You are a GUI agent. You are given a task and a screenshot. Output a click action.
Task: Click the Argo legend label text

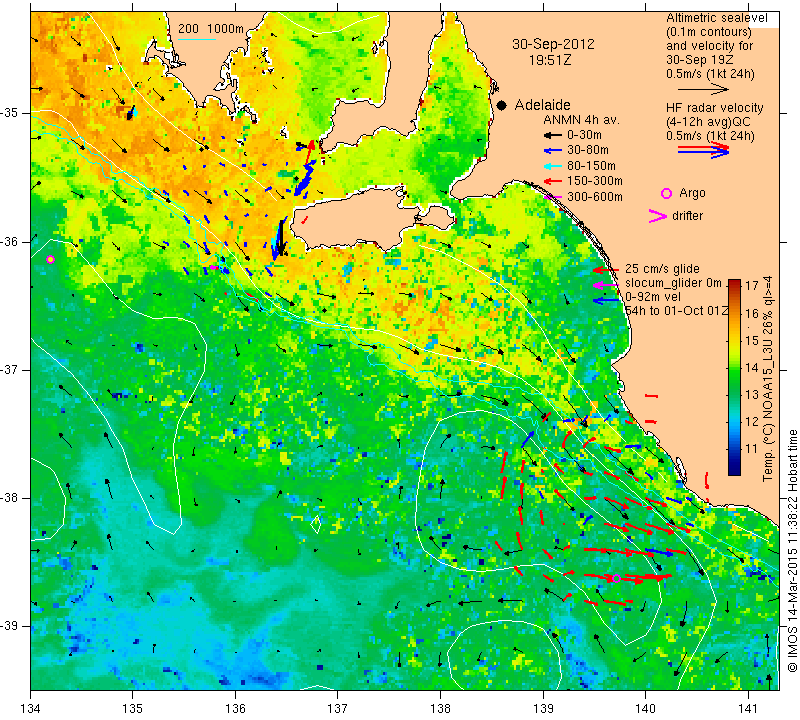click(692, 193)
